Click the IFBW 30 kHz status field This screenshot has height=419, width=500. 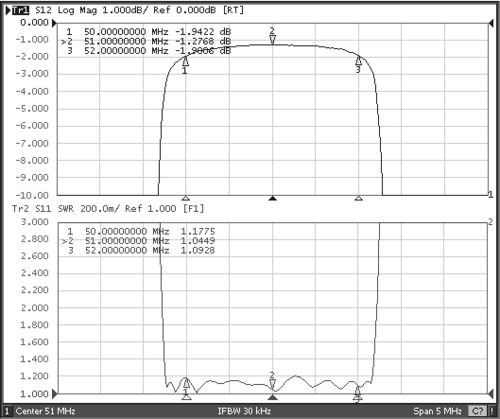[x=244, y=411]
